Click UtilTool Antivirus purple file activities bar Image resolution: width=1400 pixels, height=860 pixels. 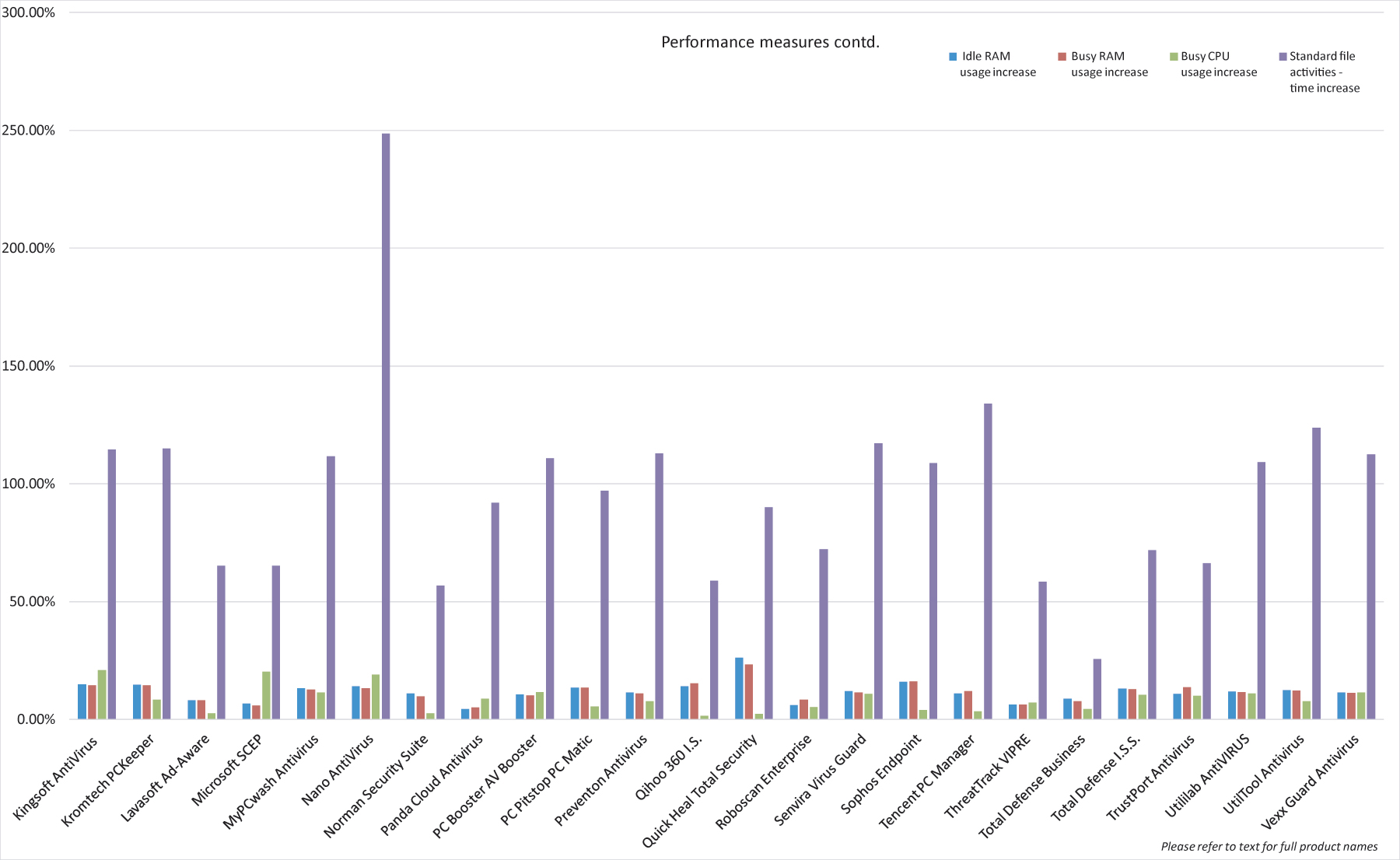pyautogui.click(x=1316, y=573)
